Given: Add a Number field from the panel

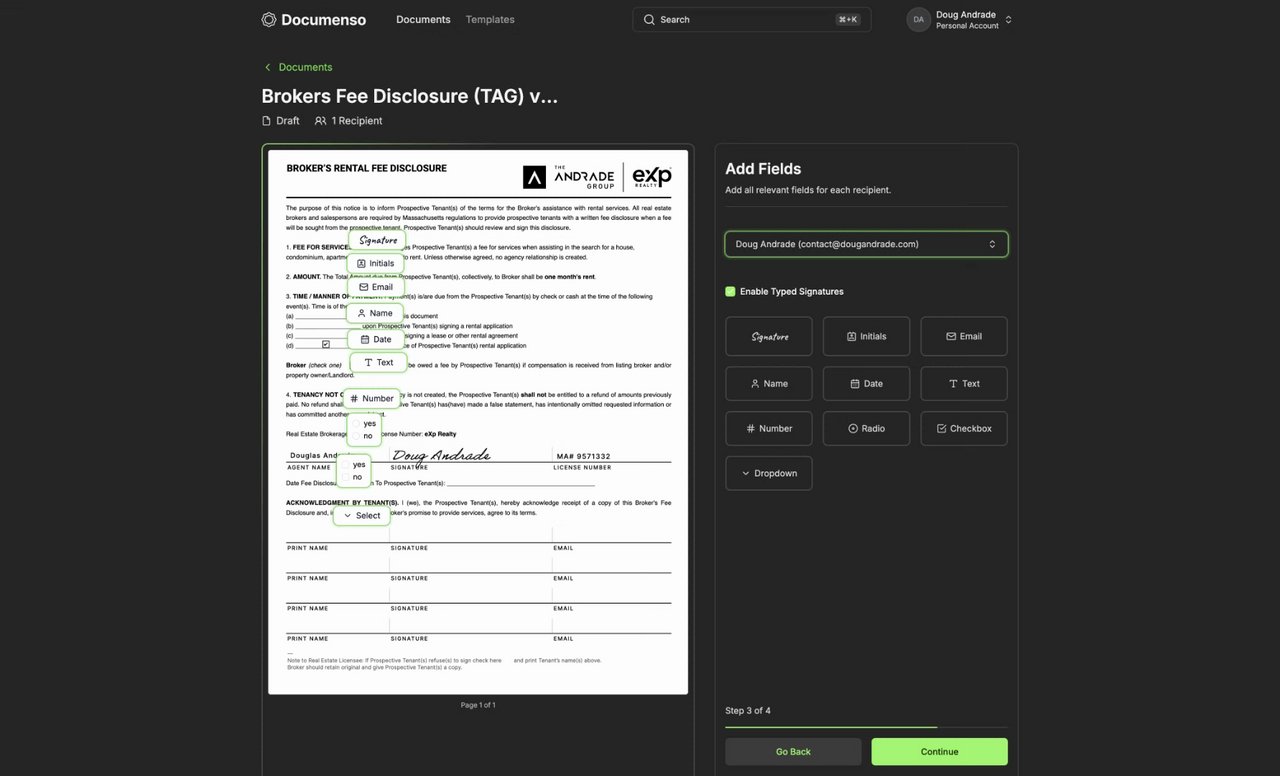Looking at the screenshot, I should [x=768, y=429].
